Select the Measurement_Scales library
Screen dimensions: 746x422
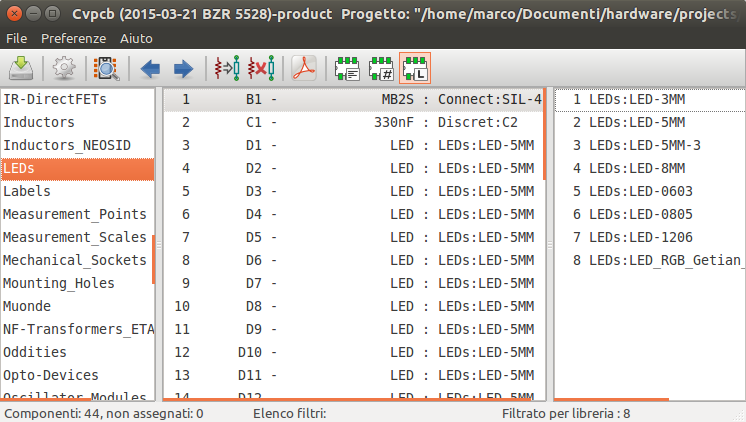point(78,237)
